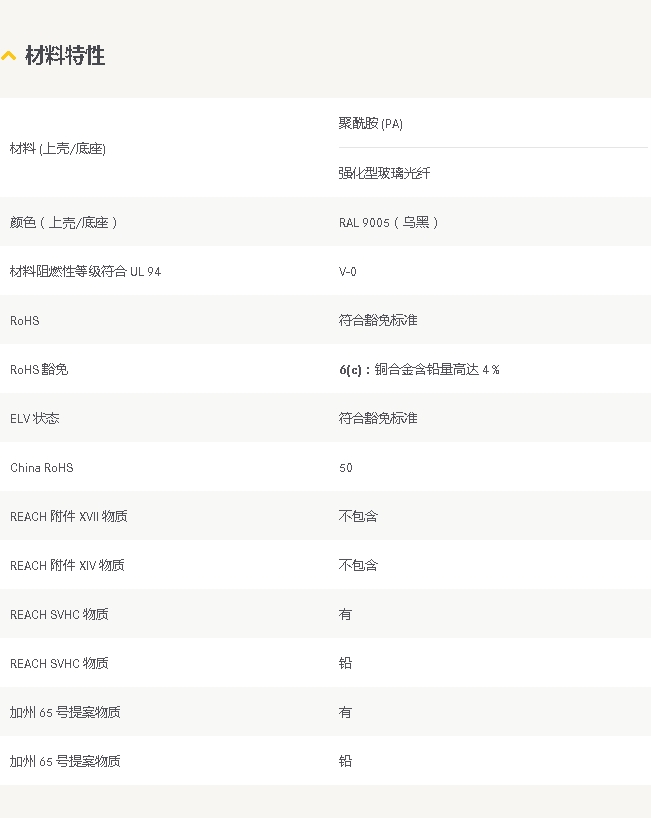The width and height of the screenshot is (651, 818).
Task: Select the 聚酰胺 (PA) value
Action: pos(371,124)
